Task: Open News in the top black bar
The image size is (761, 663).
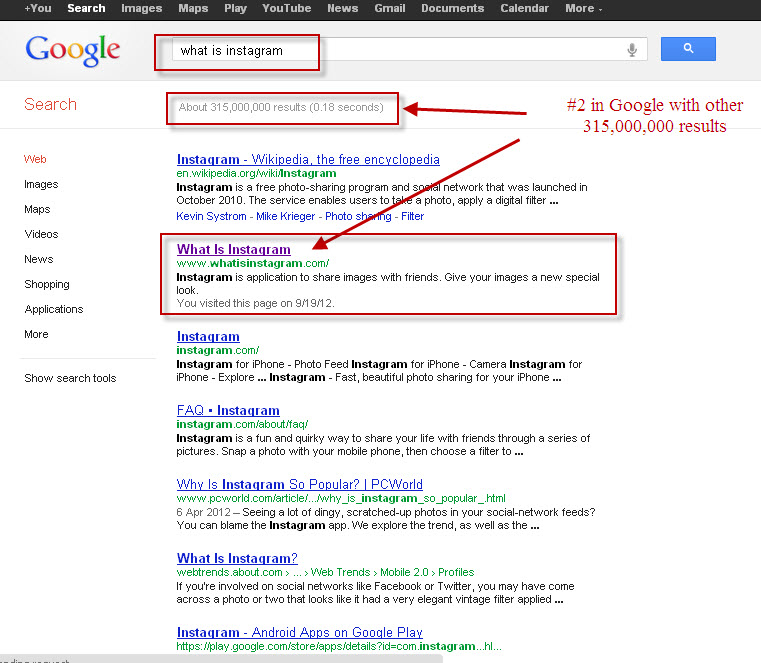Action: coord(343,8)
